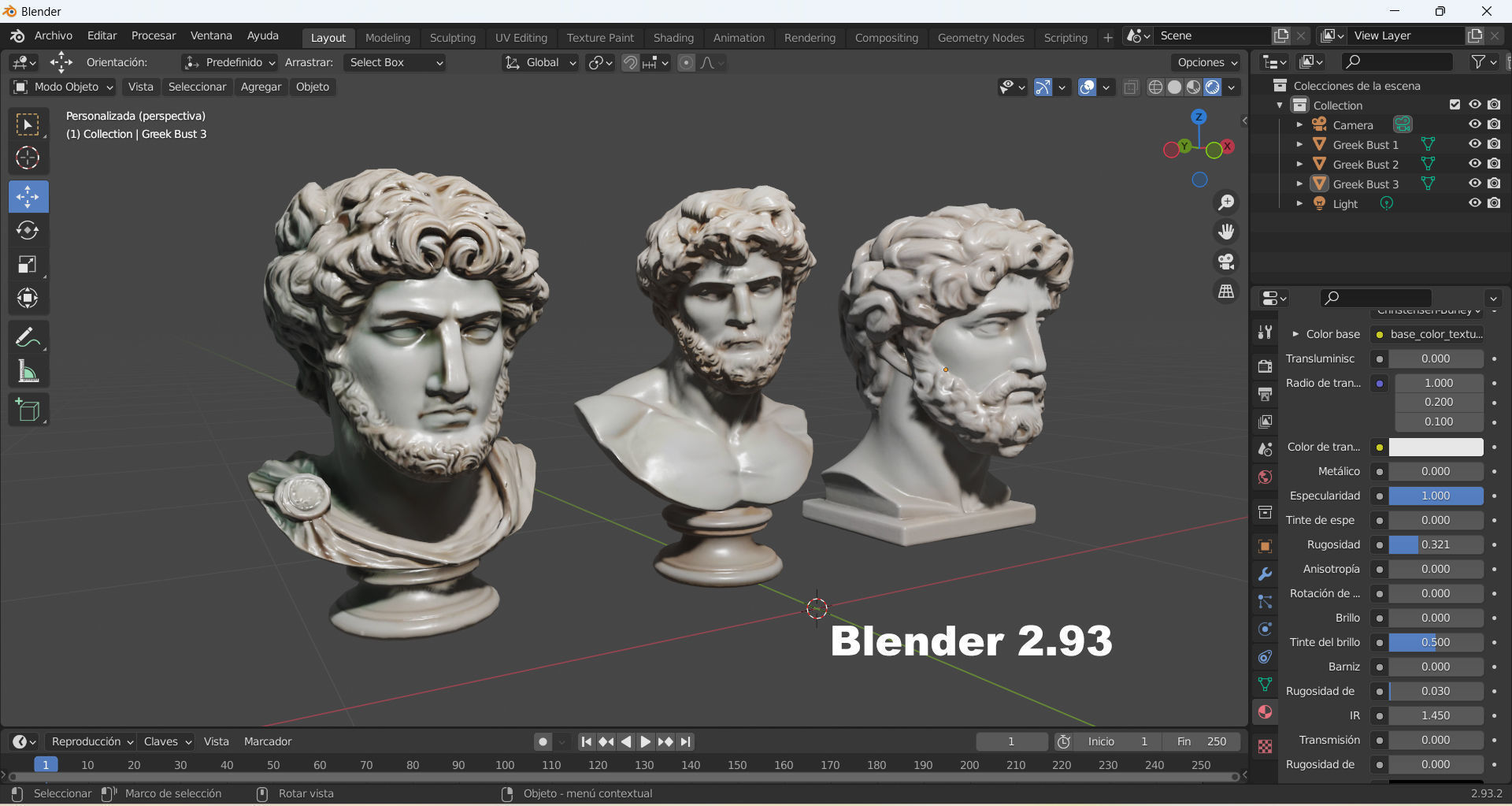Open the Tool settings properties tab
The height and width of the screenshot is (806, 1512).
pyautogui.click(x=1265, y=332)
